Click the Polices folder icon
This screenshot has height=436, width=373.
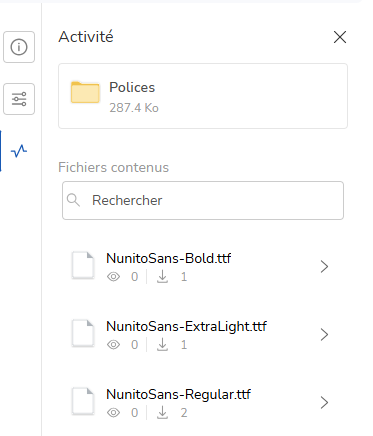click(85, 92)
